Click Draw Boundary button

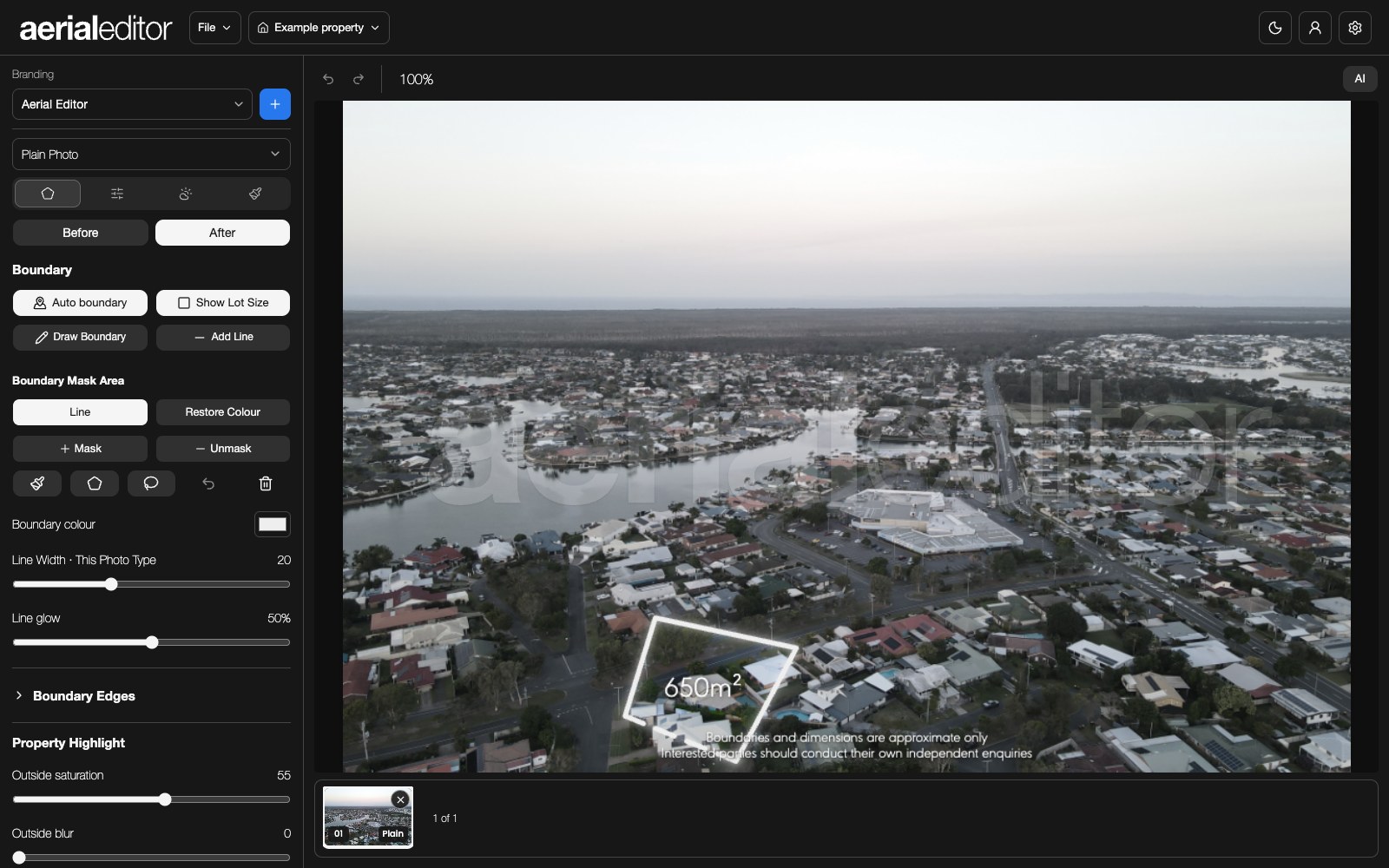[x=80, y=337]
